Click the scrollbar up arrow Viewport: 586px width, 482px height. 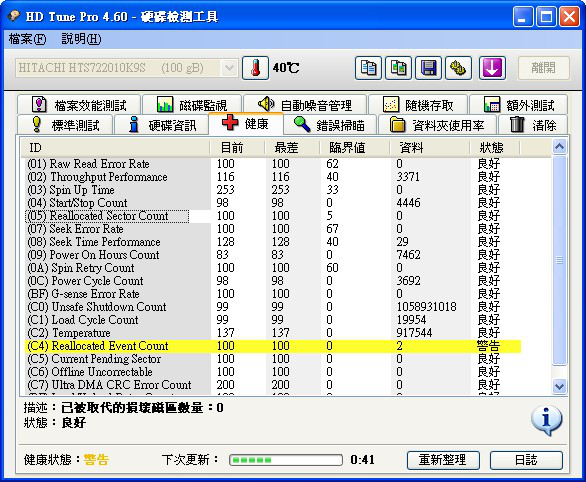pos(559,147)
